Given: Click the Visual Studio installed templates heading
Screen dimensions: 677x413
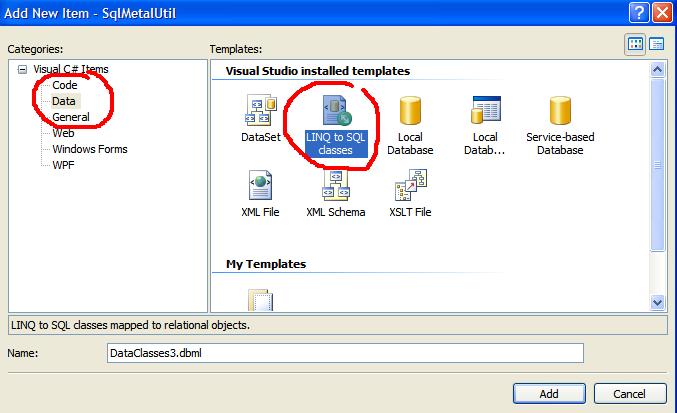Looking at the screenshot, I should [318, 71].
